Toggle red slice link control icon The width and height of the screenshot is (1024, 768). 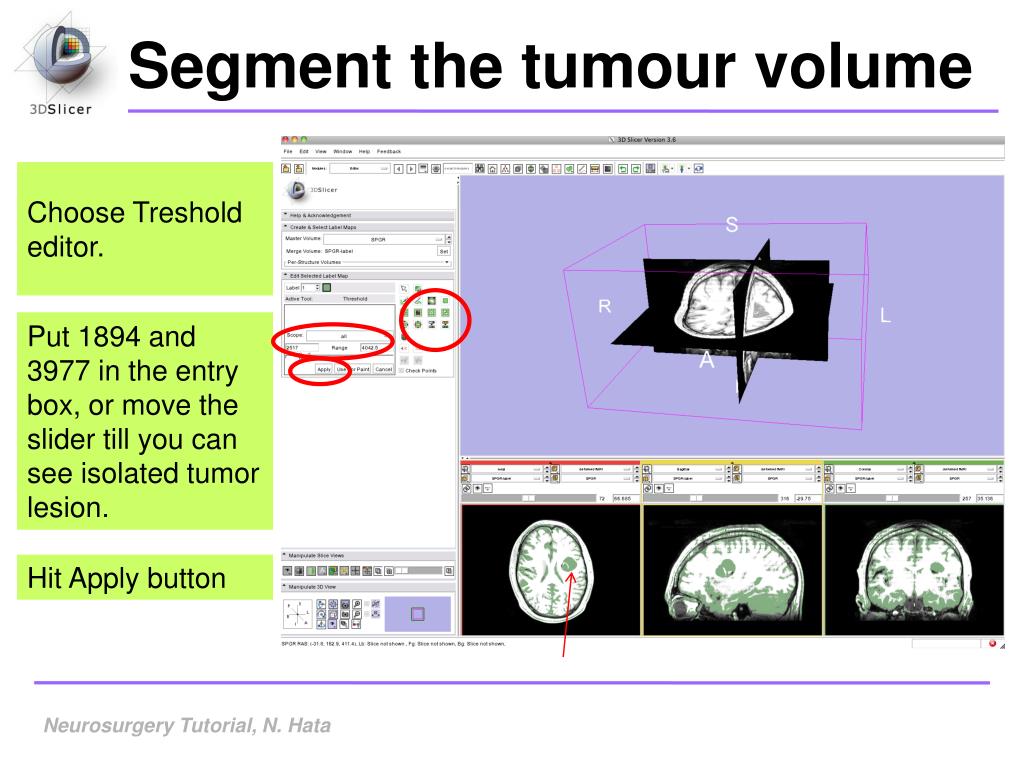click(466, 489)
